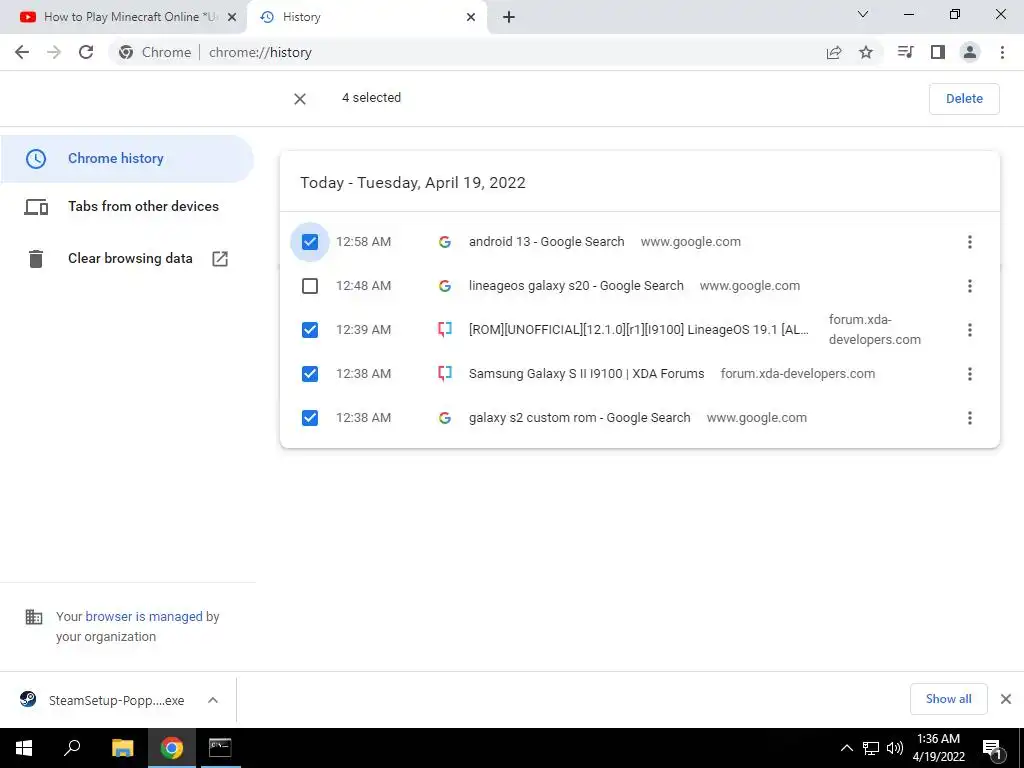
Task: Bookmark this page with star icon
Action: 866,52
